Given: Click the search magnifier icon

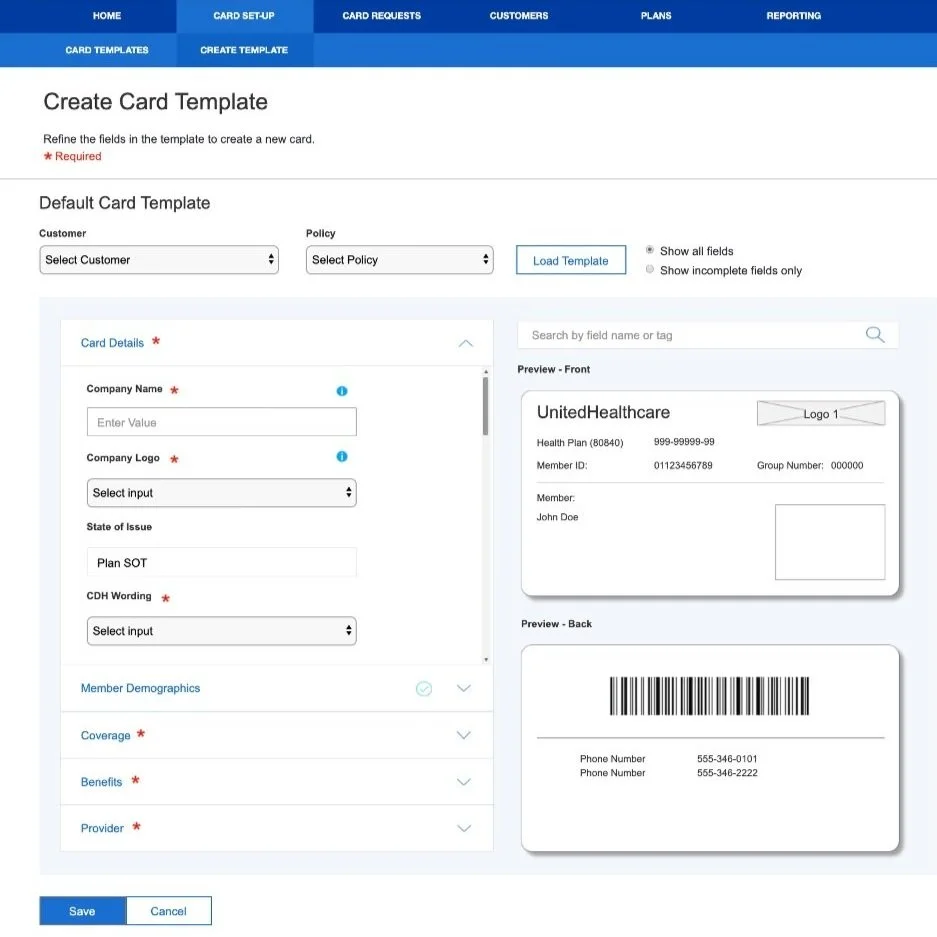Looking at the screenshot, I should click(x=874, y=335).
